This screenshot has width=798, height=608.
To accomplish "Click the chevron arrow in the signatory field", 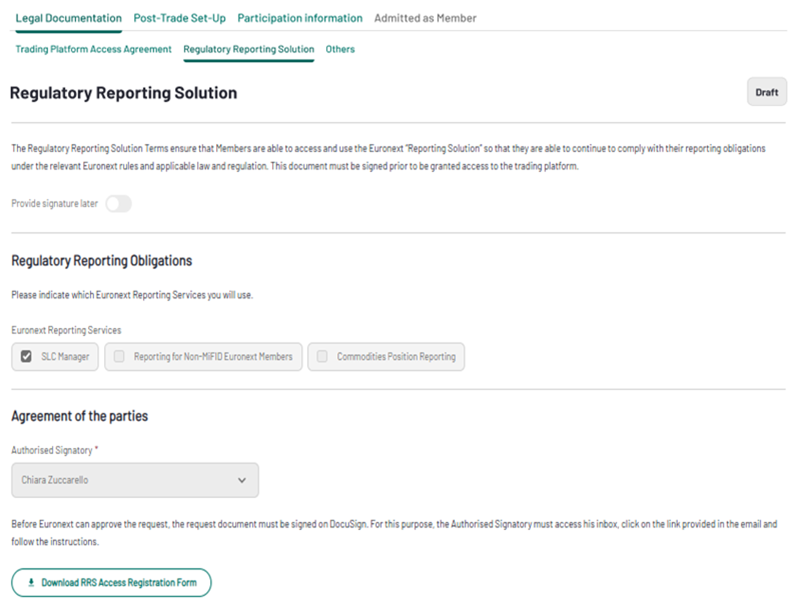I will (242, 480).
